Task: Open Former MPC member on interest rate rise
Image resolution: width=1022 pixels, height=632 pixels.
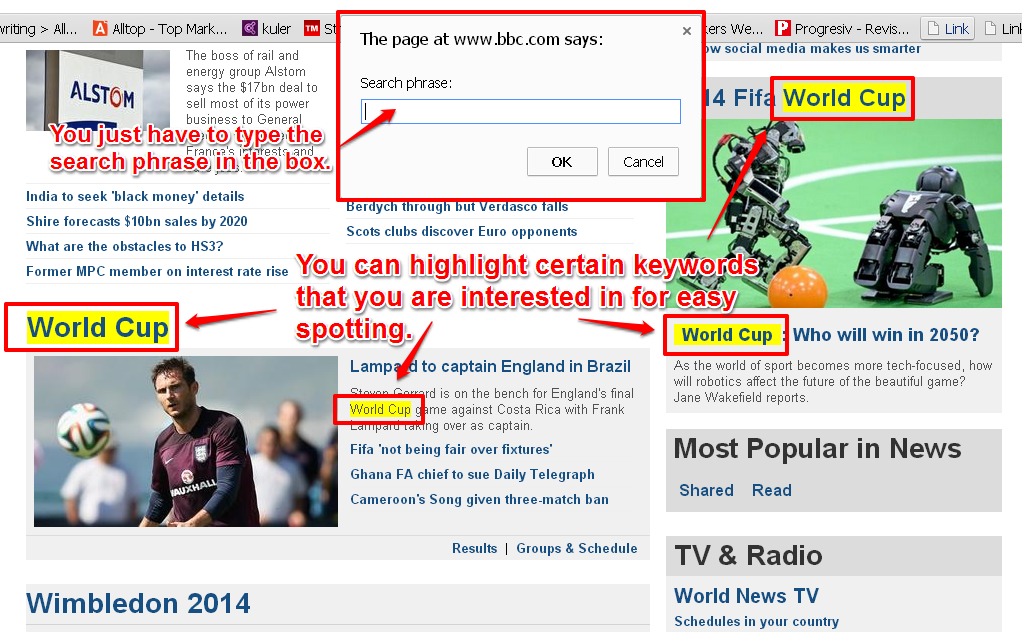Action: pos(157,272)
